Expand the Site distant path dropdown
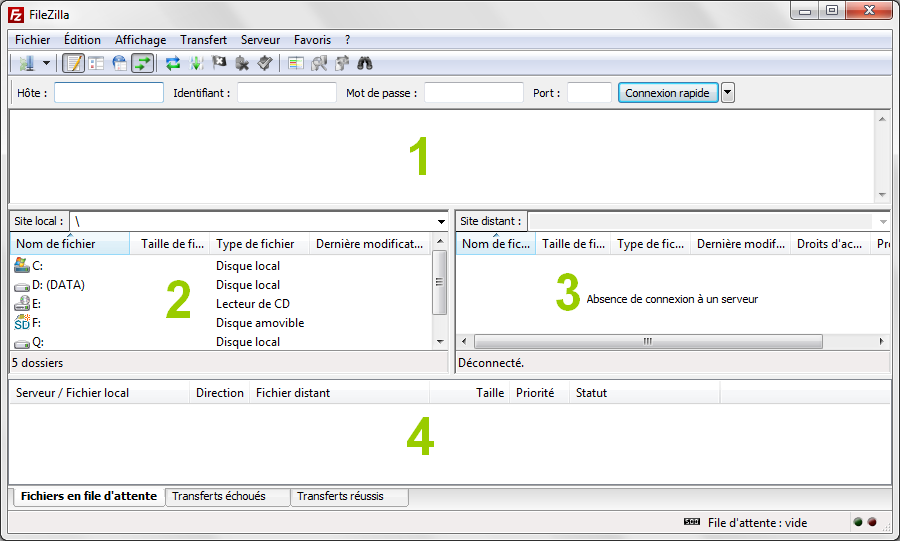 (x=883, y=221)
